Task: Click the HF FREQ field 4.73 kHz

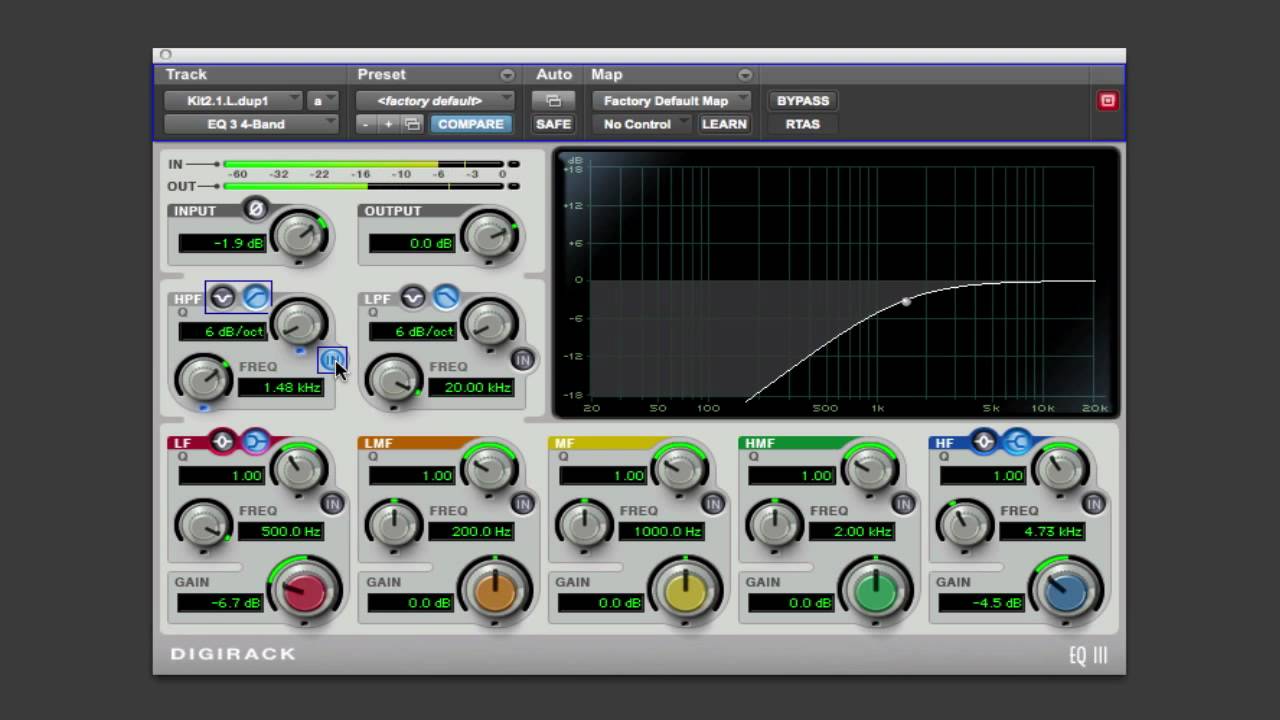Action: pos(1041,531)
